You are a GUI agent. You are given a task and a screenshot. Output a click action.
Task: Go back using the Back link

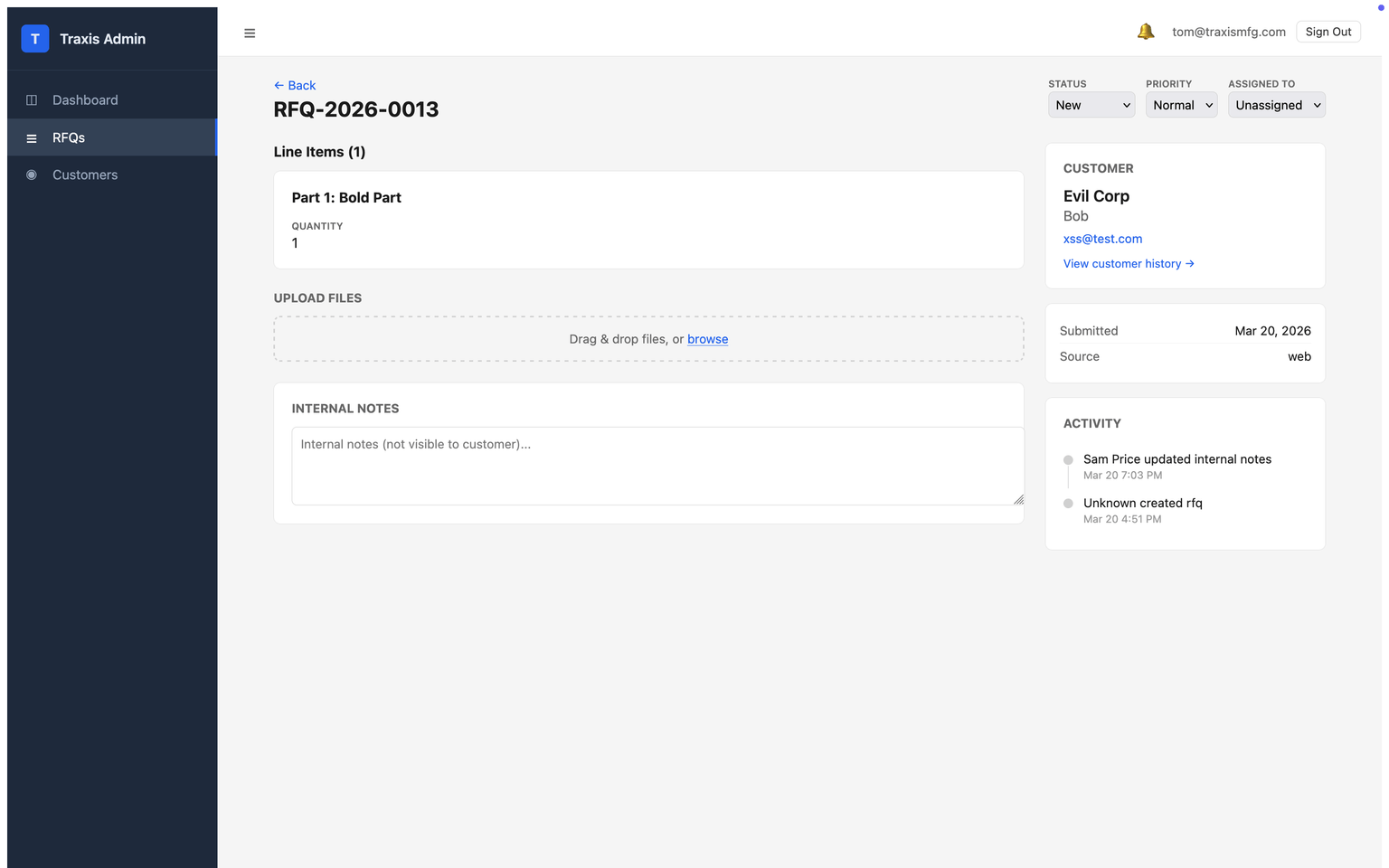coord(295,85)
